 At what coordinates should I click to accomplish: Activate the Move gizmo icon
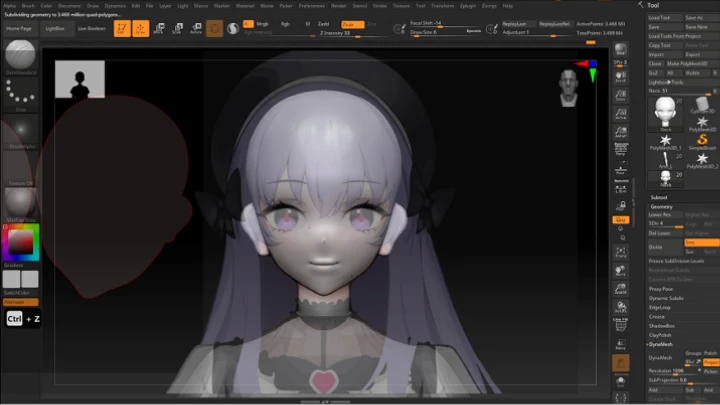[x=159, y=28]
